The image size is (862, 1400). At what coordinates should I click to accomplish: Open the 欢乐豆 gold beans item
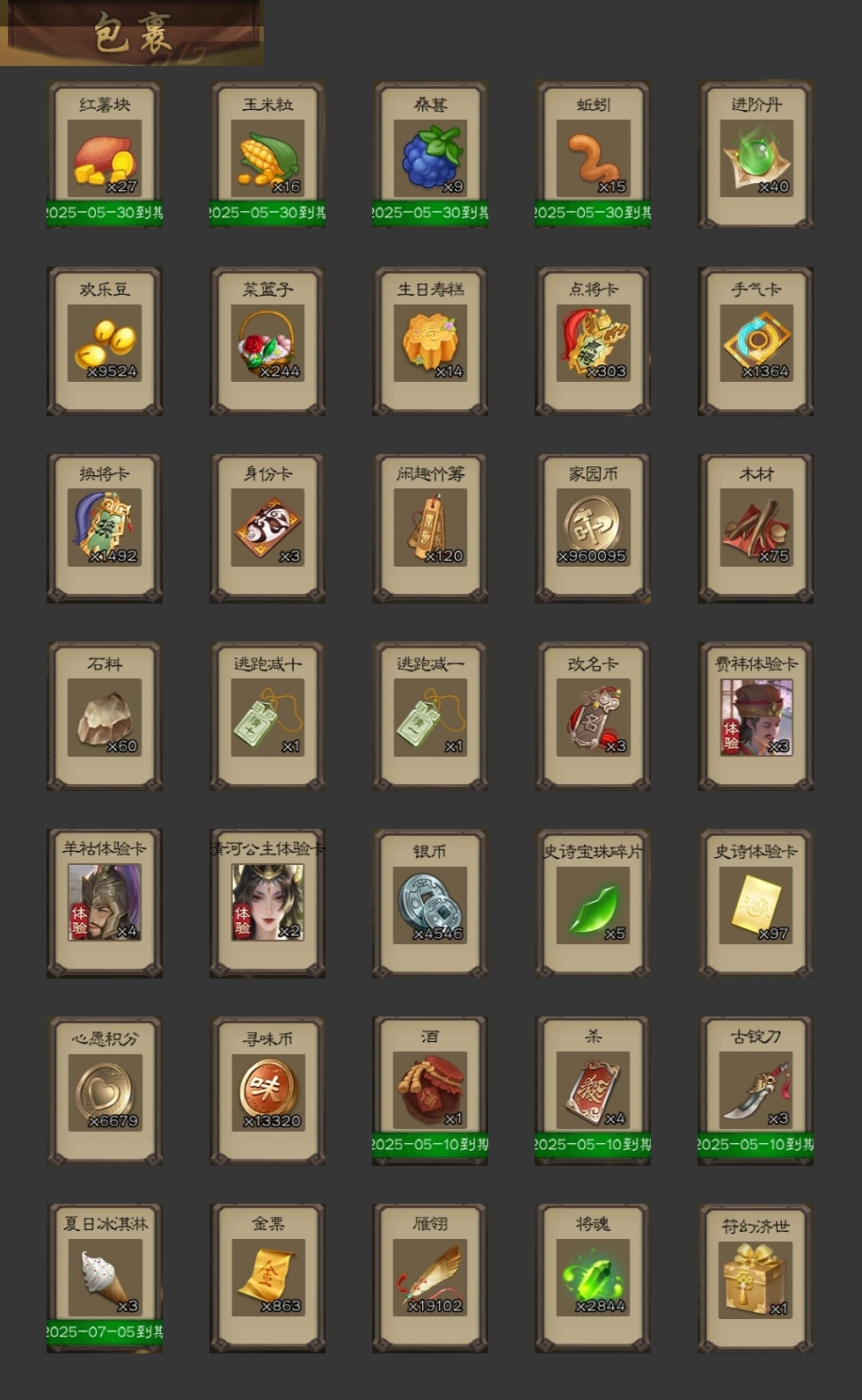point(105,341)
